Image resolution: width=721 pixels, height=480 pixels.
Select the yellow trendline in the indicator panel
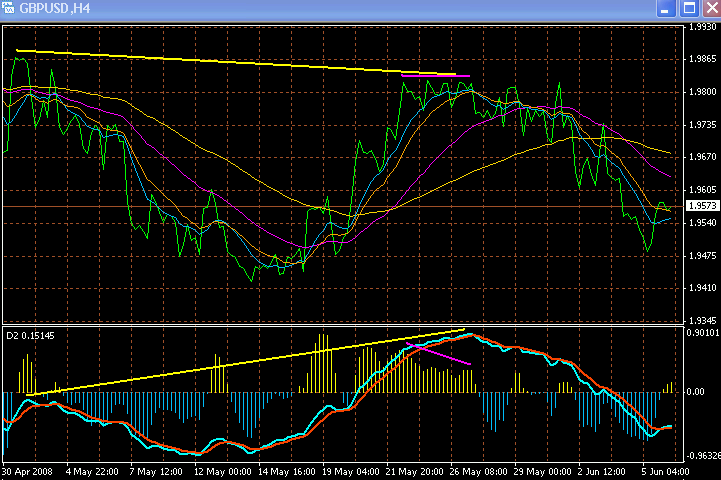pos(245,362)
